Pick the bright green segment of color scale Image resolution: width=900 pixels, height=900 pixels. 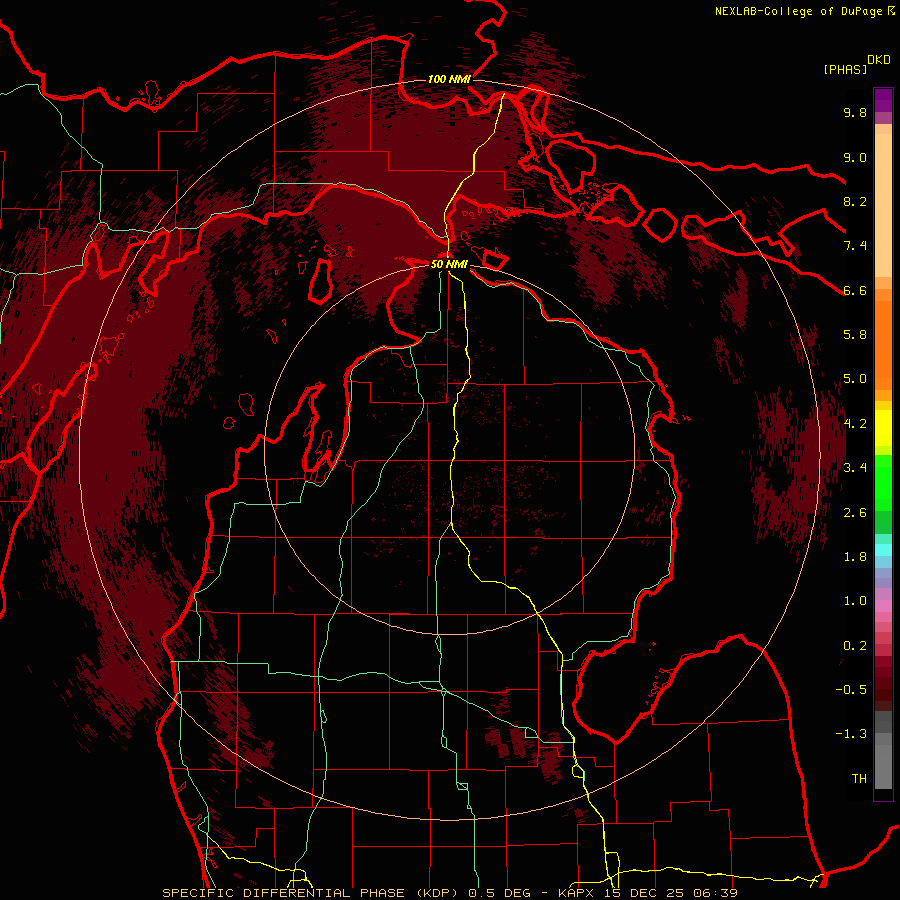coord(883,483)
